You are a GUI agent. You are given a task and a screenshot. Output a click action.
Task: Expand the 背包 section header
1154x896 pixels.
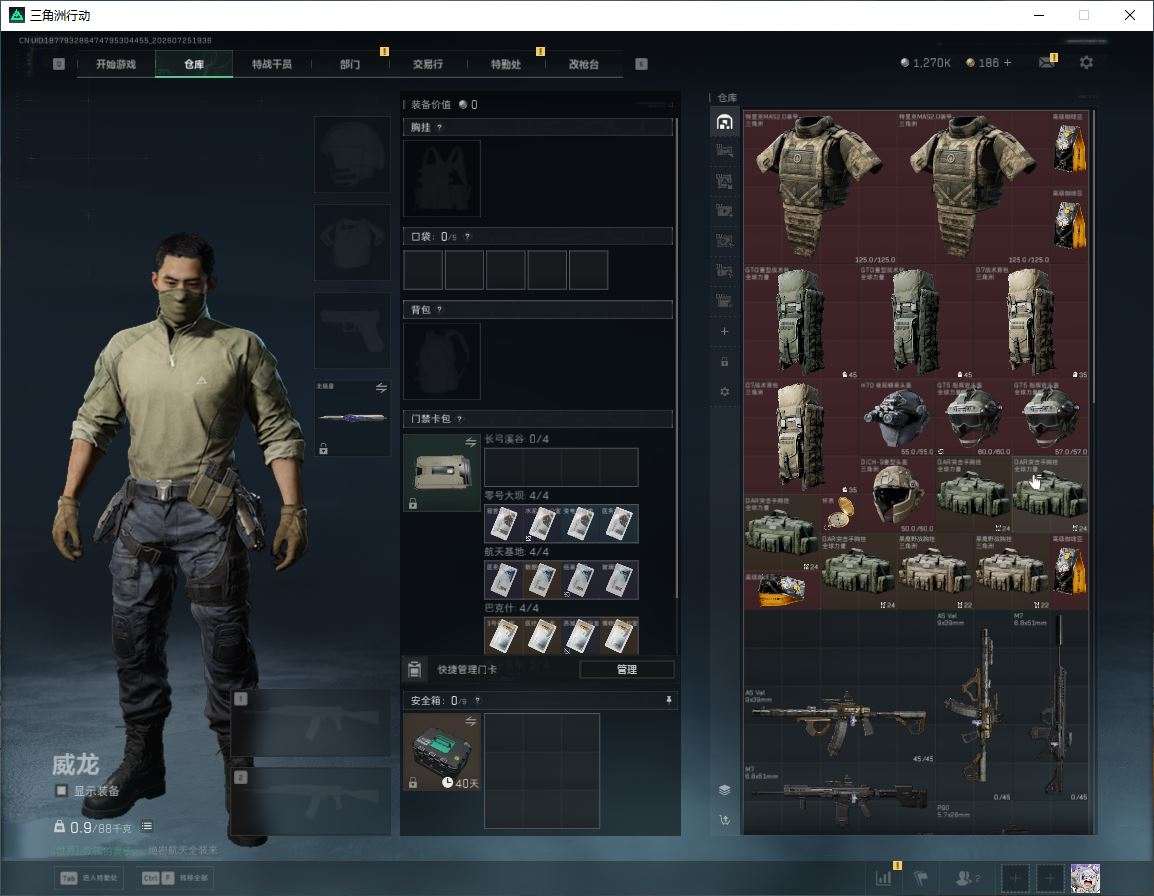[537, 309]
